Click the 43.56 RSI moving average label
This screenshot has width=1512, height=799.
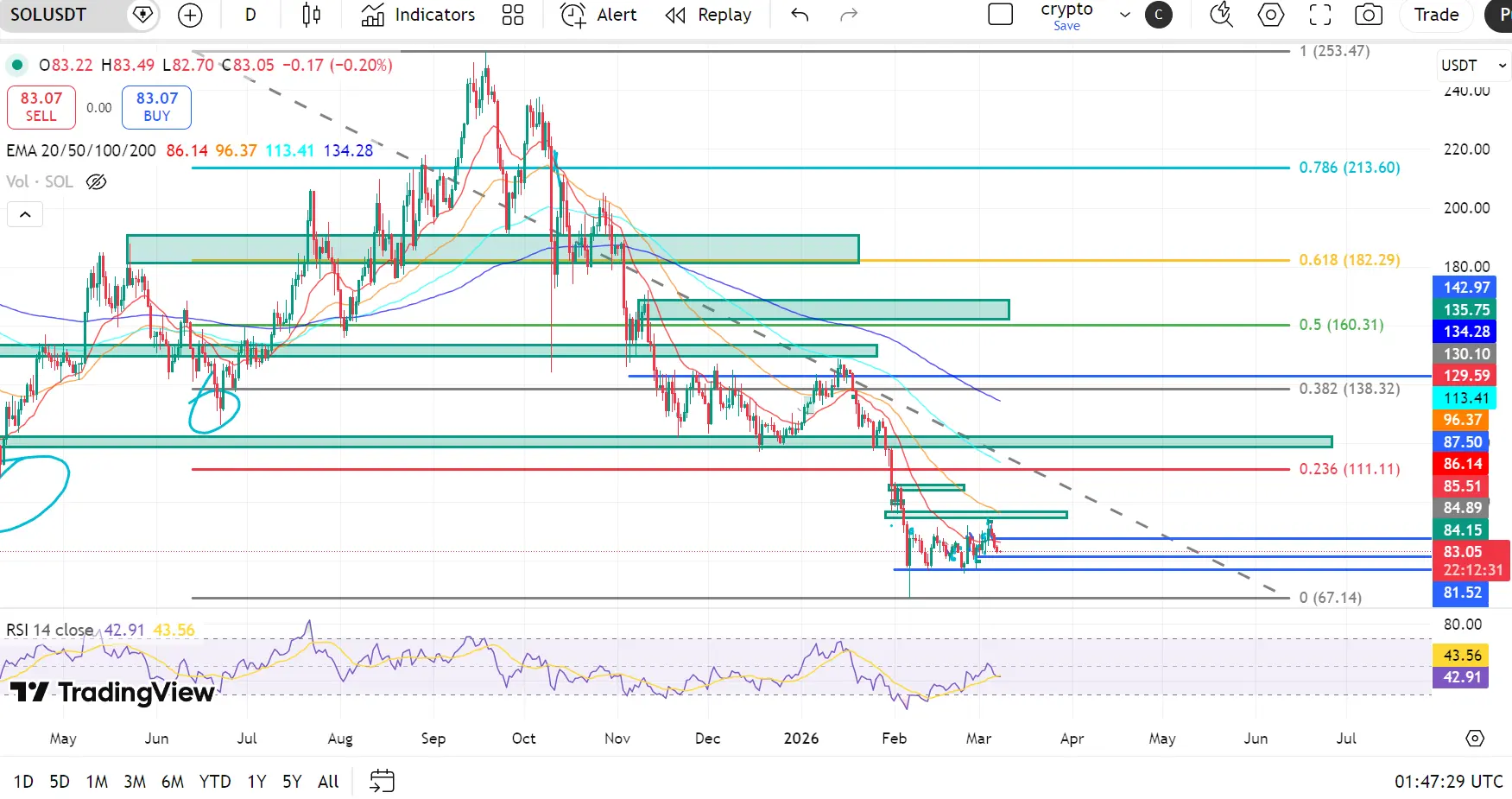click(x=1463, y=656)
